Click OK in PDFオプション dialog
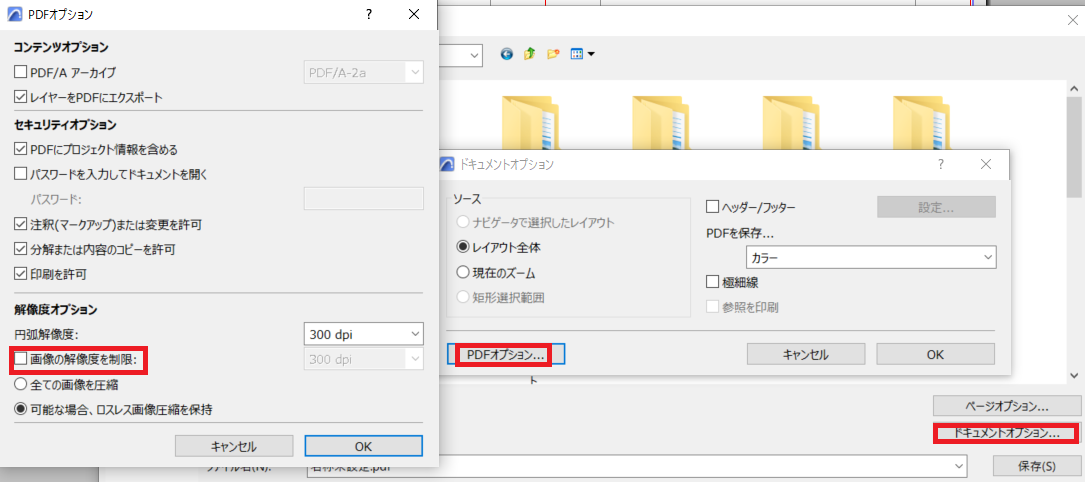 click(x=363, y=446)
